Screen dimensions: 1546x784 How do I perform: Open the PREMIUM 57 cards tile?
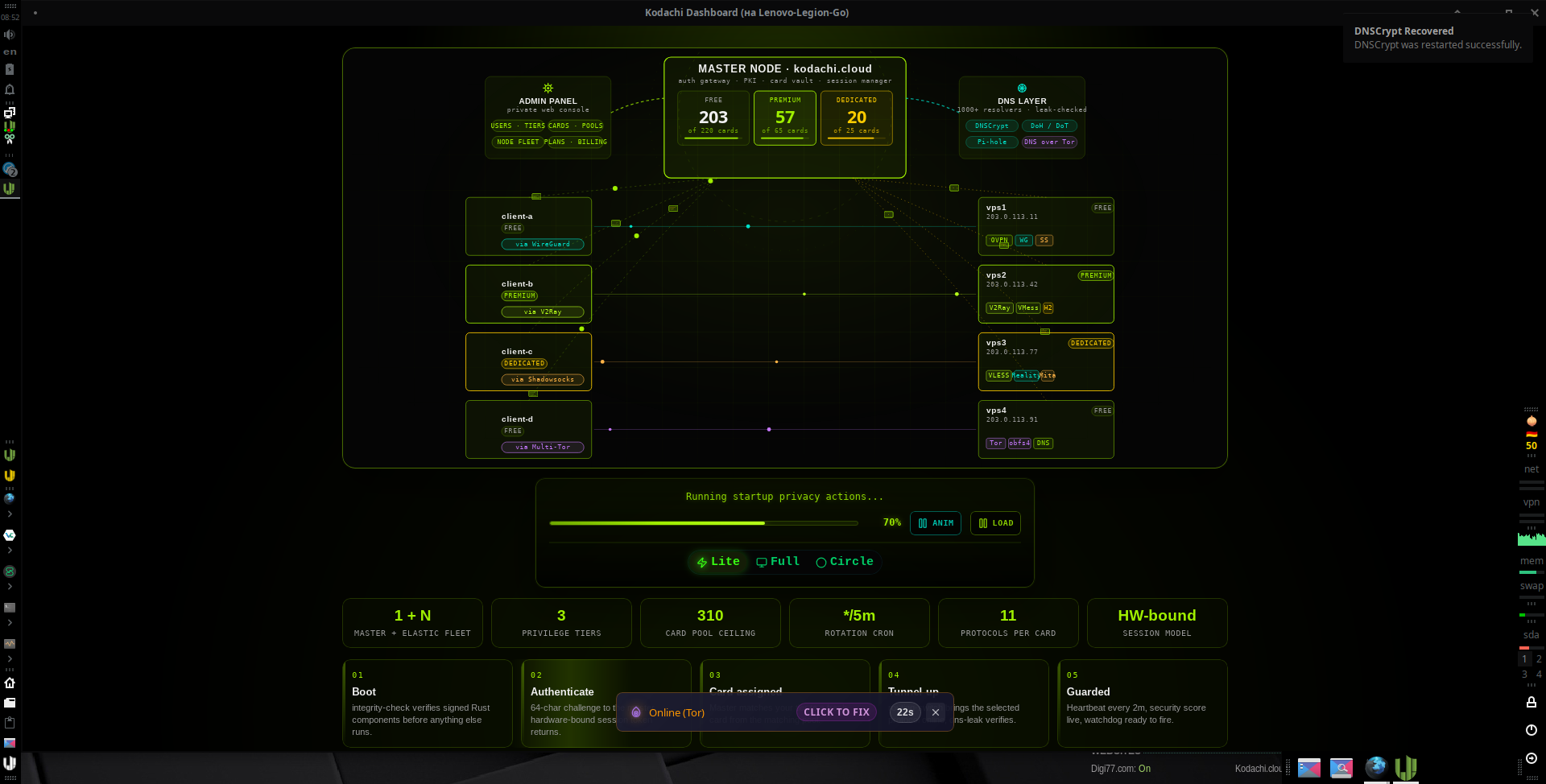coord(785,118)
